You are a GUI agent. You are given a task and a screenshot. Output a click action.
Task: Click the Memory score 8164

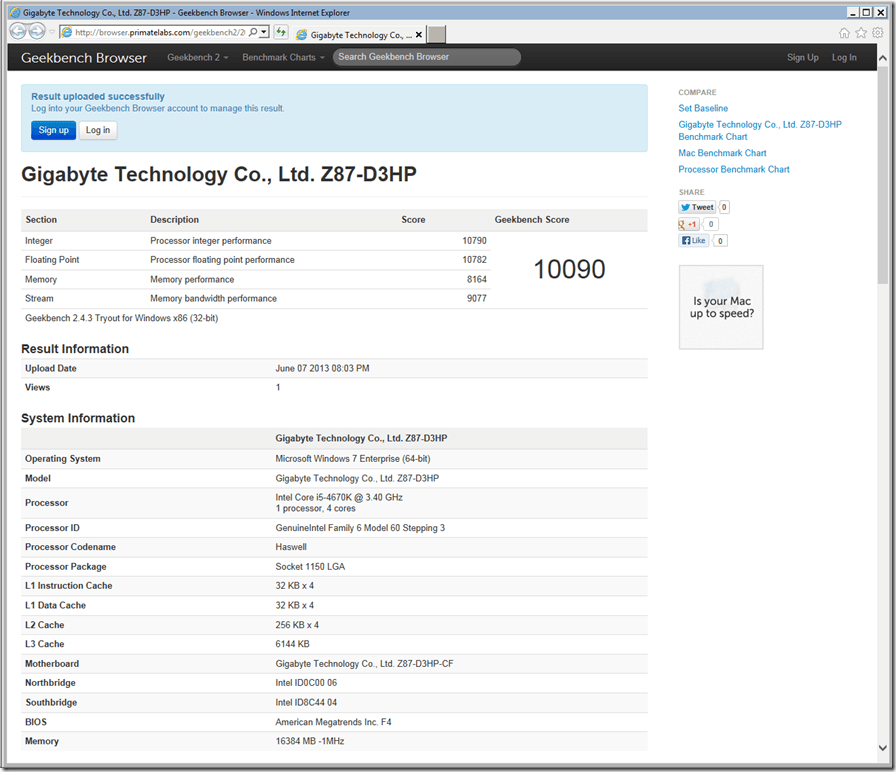(477, 279)
